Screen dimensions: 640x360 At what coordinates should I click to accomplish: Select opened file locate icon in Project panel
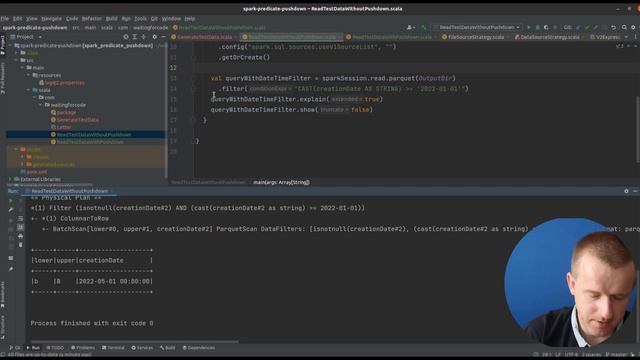click(x=126, y=37)
